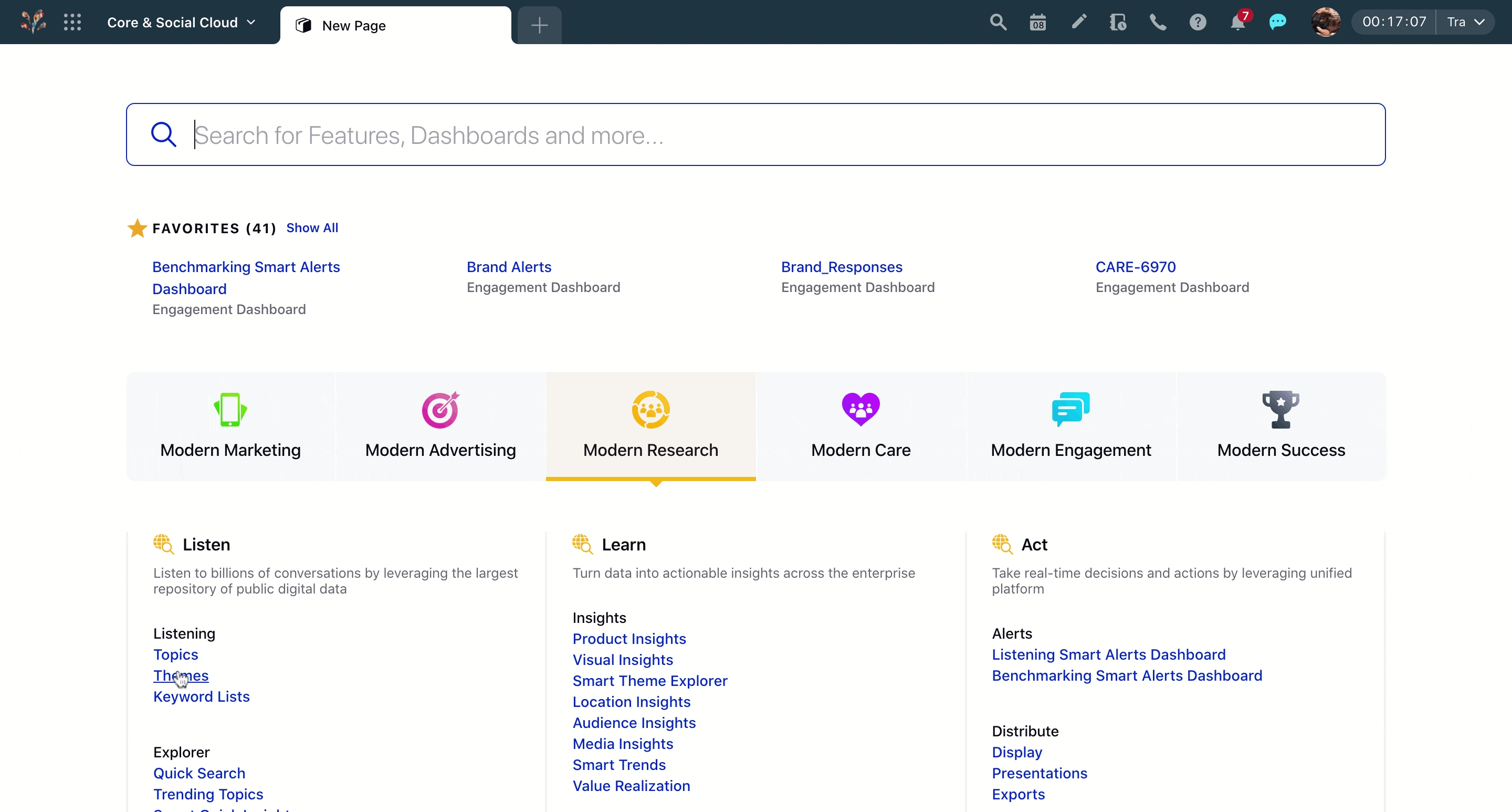
Task: Expand the Core & Social Cloud dropdown
Action: click(x=181, y=22)
